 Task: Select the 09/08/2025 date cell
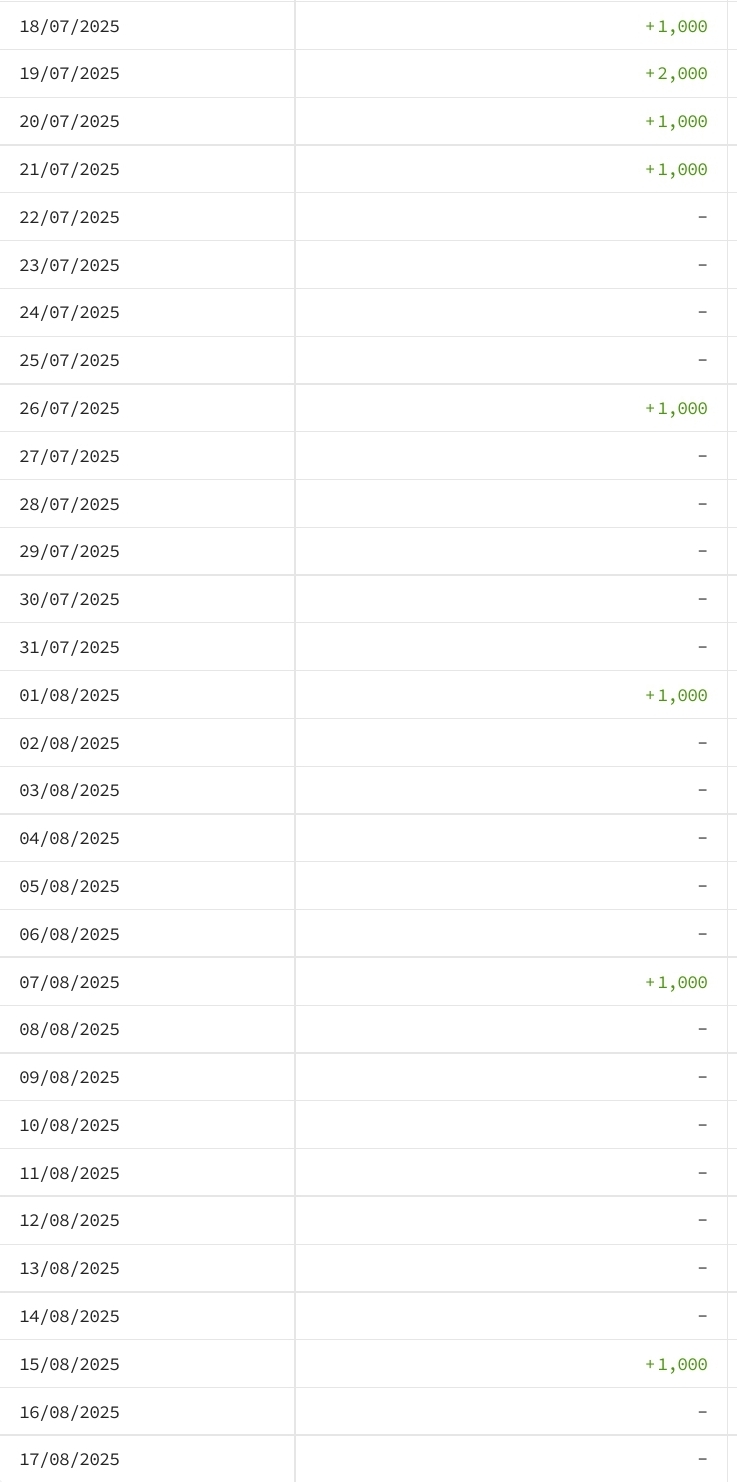coord(70,1078)
